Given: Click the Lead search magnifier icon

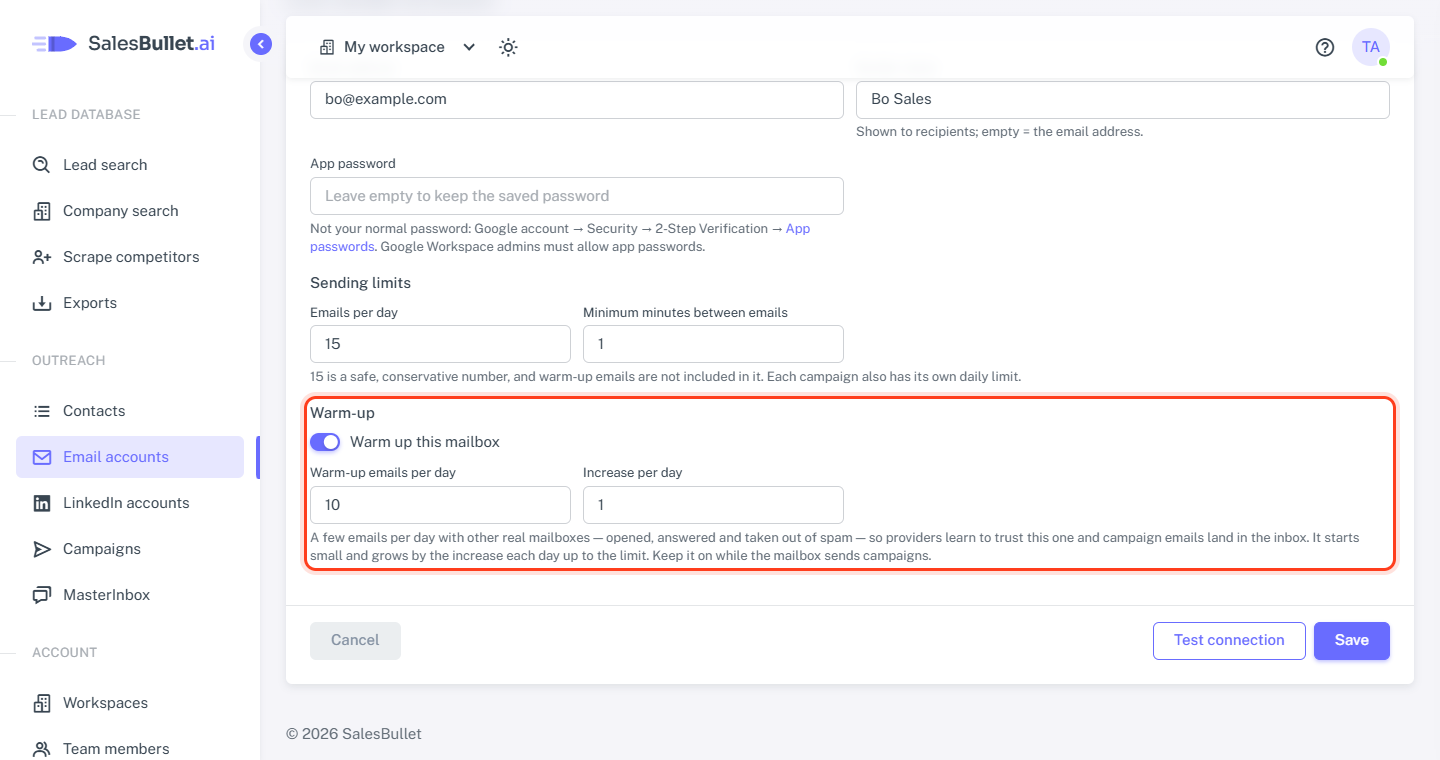Looking at the screenshot, I should pos(41,165).
